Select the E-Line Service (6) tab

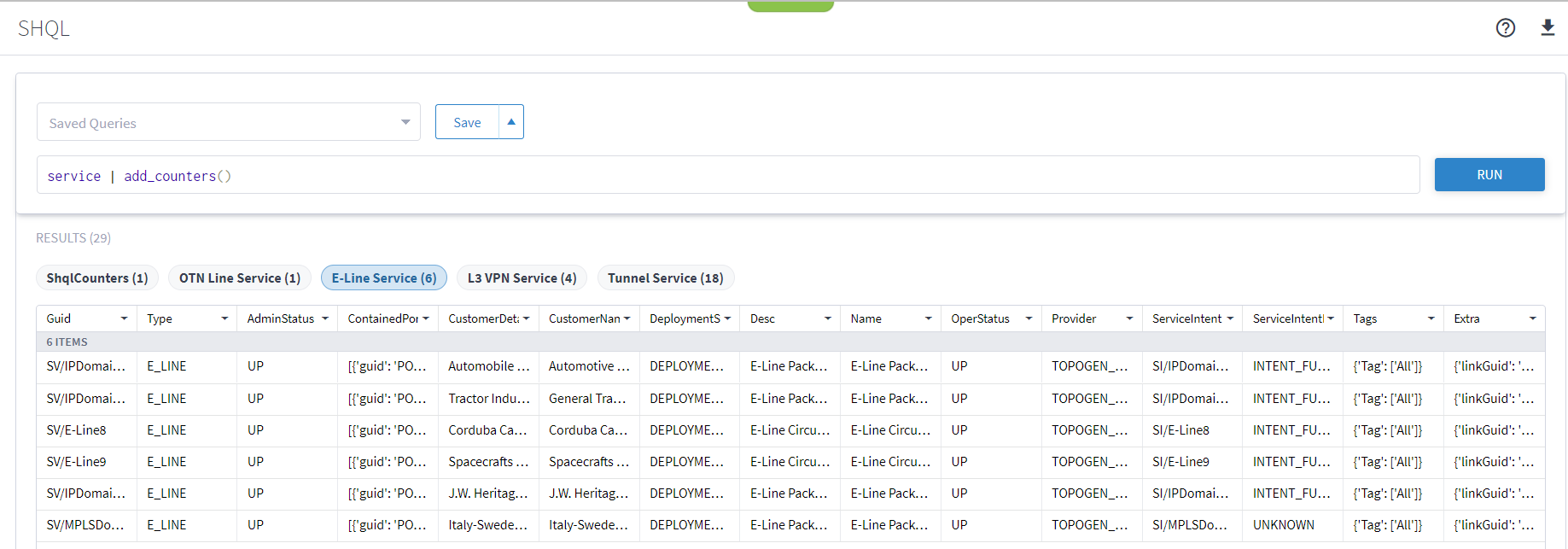[384, 278]
